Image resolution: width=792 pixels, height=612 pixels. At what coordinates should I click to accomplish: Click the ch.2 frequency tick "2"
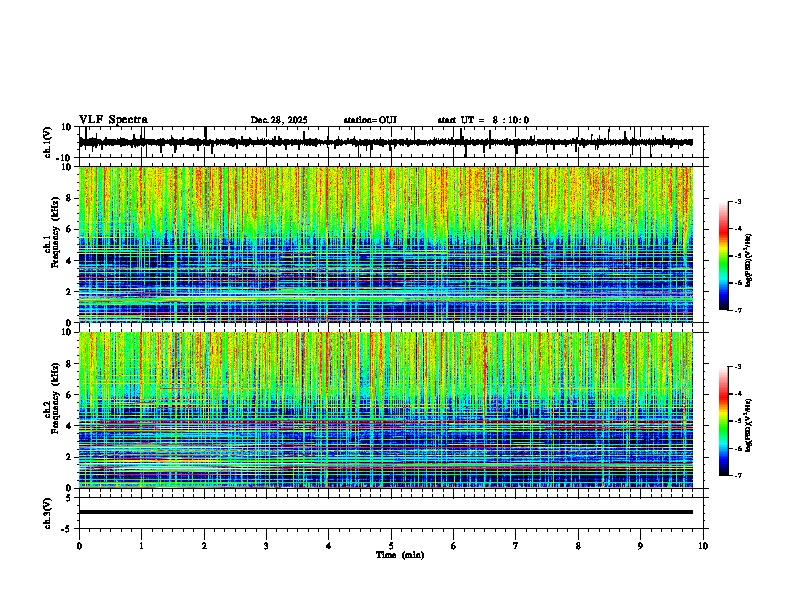coord(69,457)
